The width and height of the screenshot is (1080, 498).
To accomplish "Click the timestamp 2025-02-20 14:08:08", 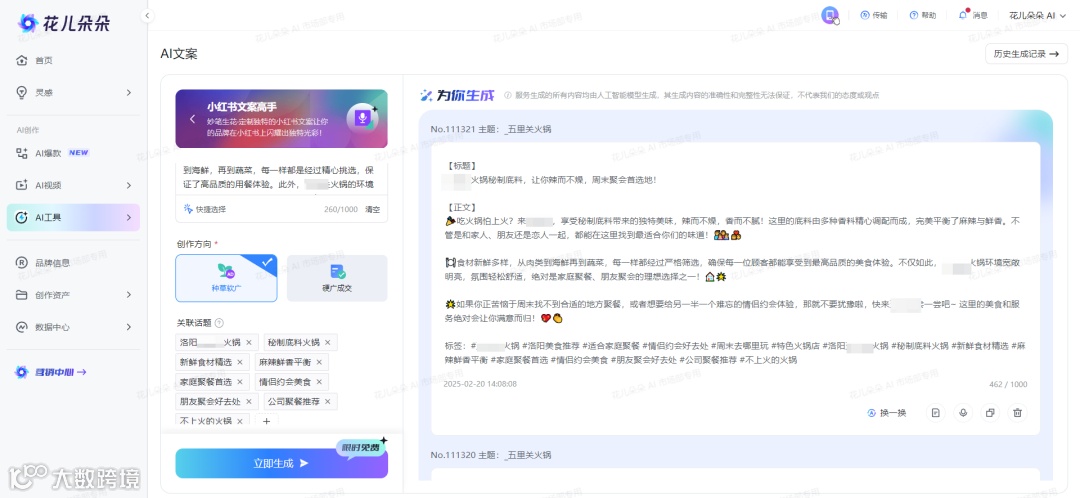I will pos(480,384).
